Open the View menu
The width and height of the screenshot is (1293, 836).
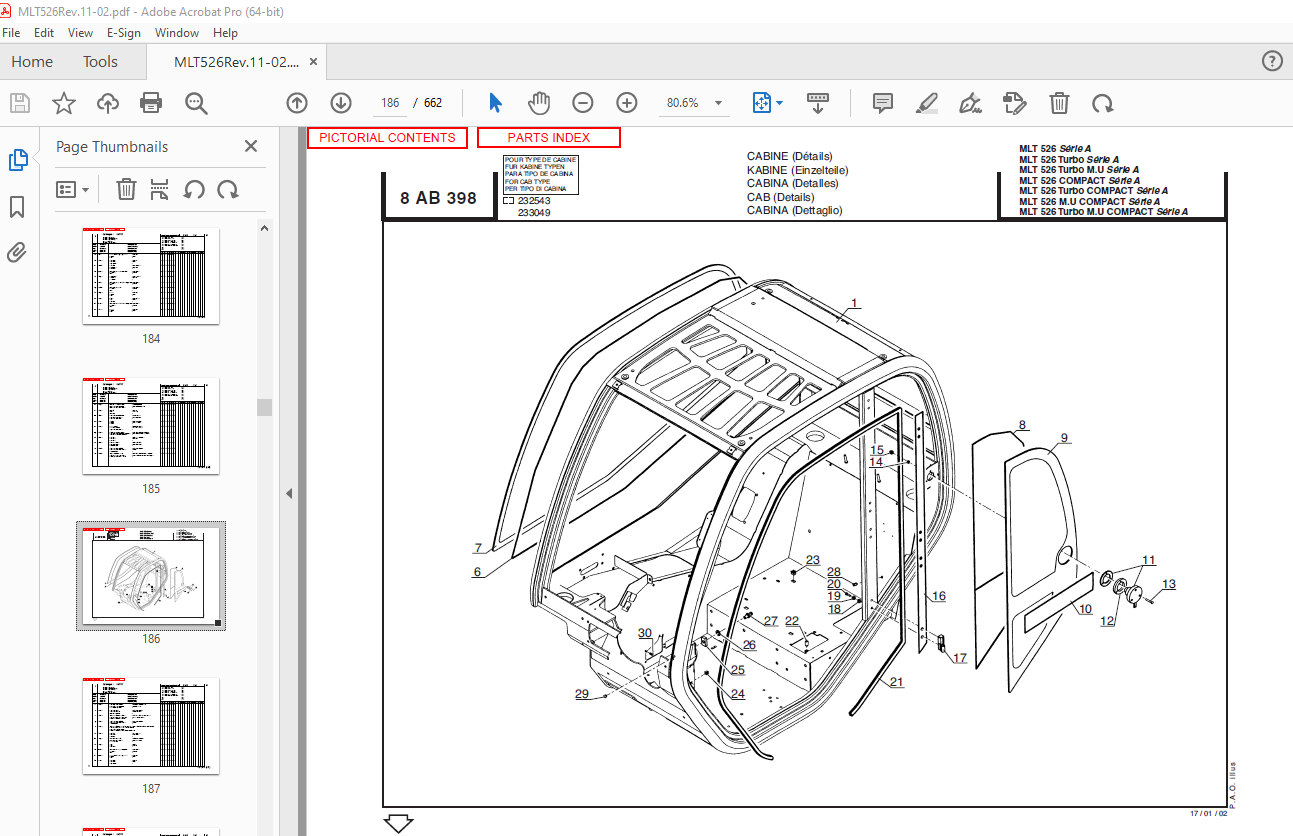80,33
